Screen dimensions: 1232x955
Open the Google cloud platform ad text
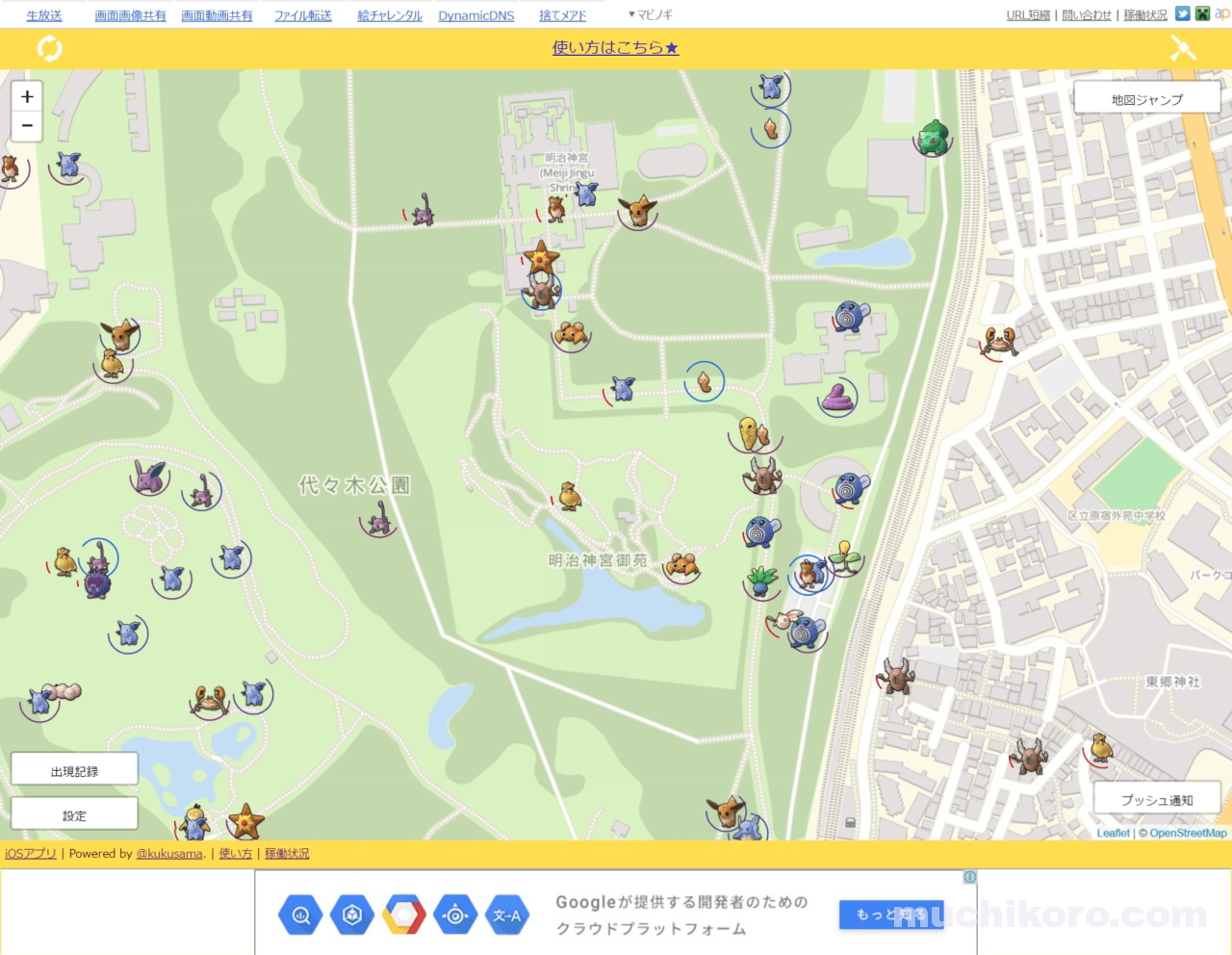pos(681,915)
